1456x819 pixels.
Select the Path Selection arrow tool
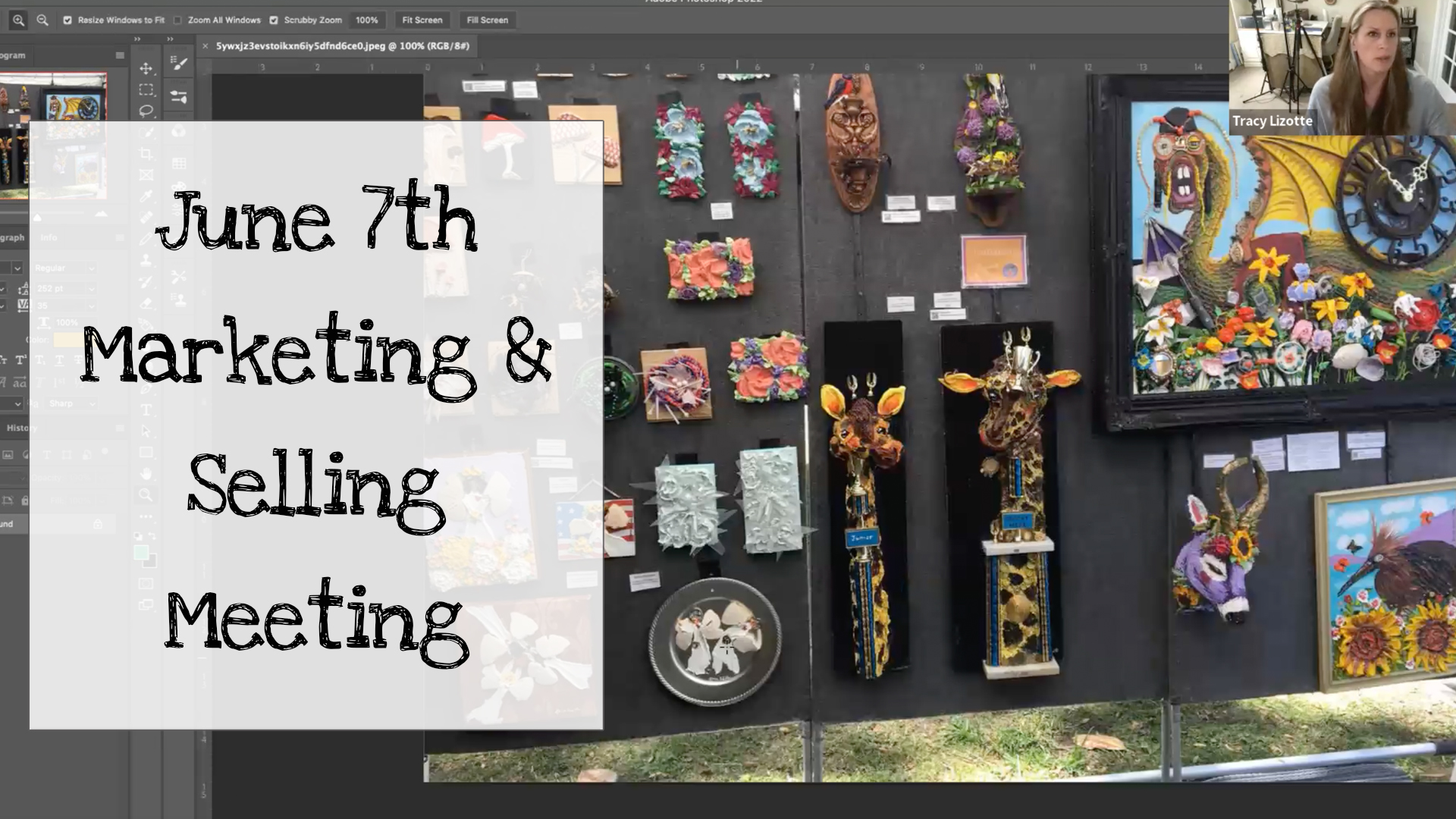tap(146, 431)
